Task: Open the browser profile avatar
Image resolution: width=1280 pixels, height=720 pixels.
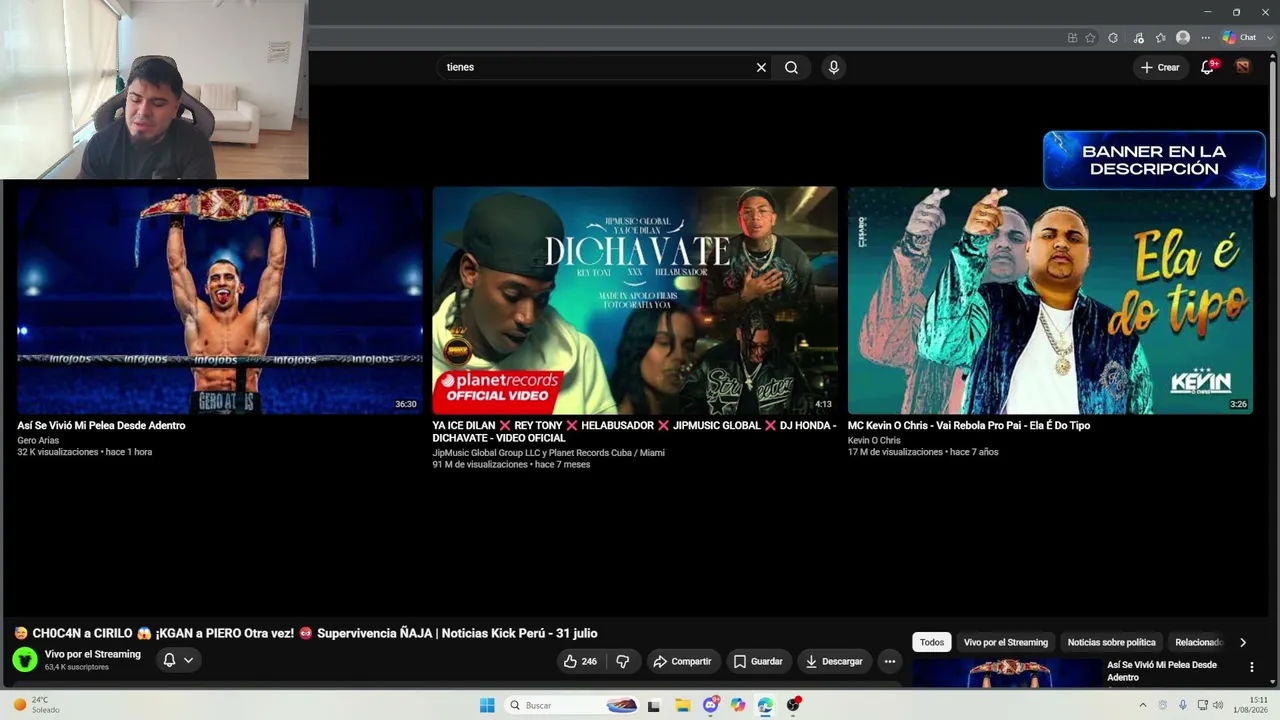Action: [1183, 38]
